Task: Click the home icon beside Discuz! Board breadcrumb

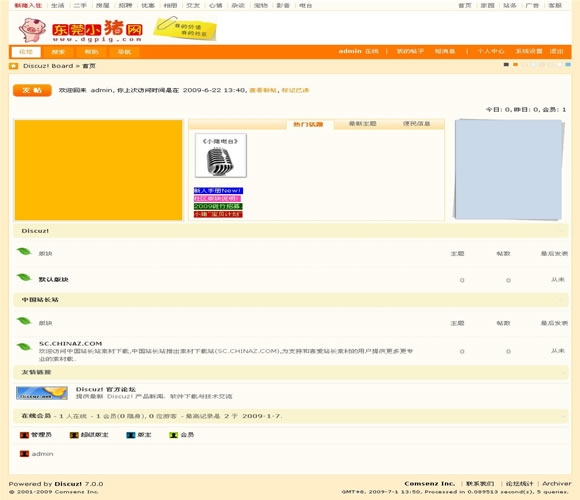Action: pos(14,66)
